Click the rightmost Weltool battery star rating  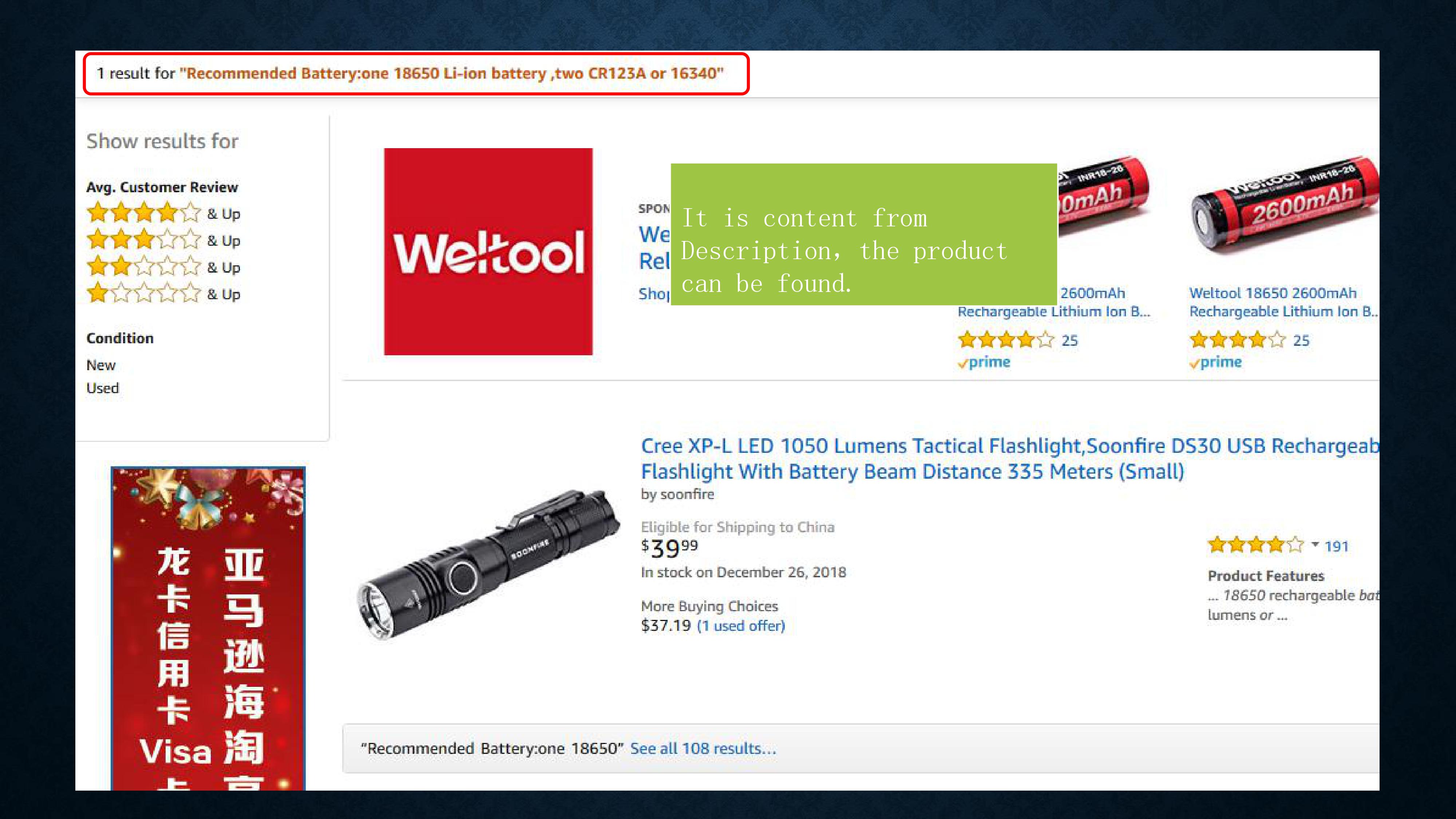tap(1237, 340)
